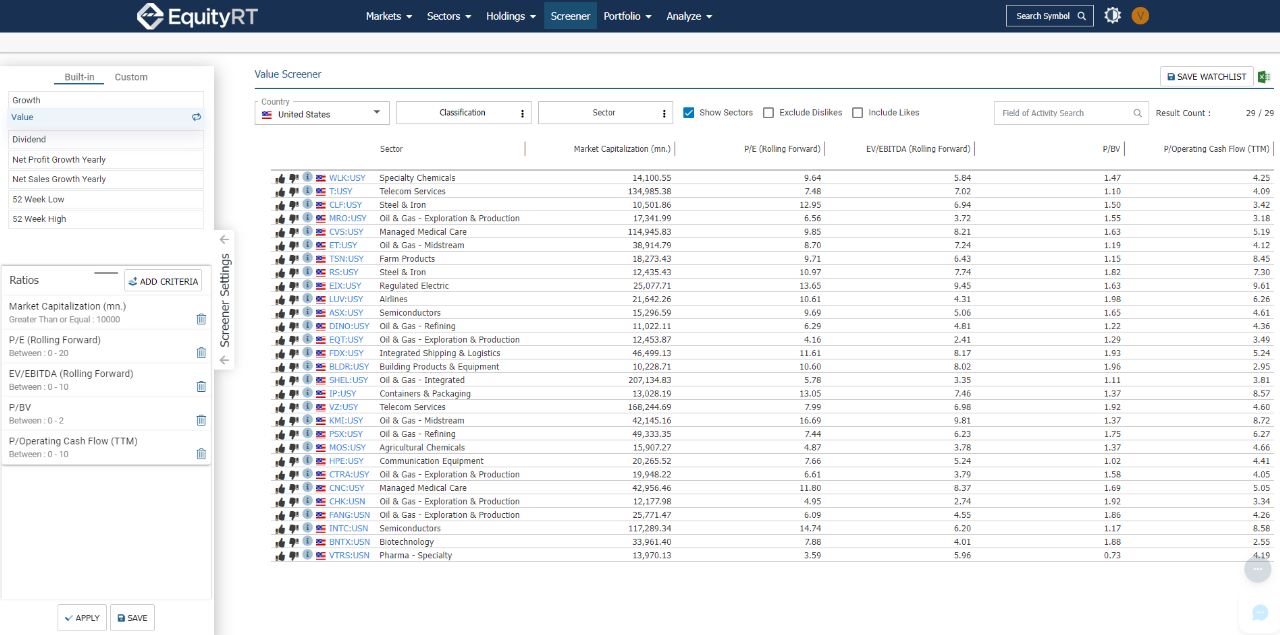This screenshot has width=1280, height=635.
Task: Click the grey floating round button above chat
Action: click(1258, 569)
